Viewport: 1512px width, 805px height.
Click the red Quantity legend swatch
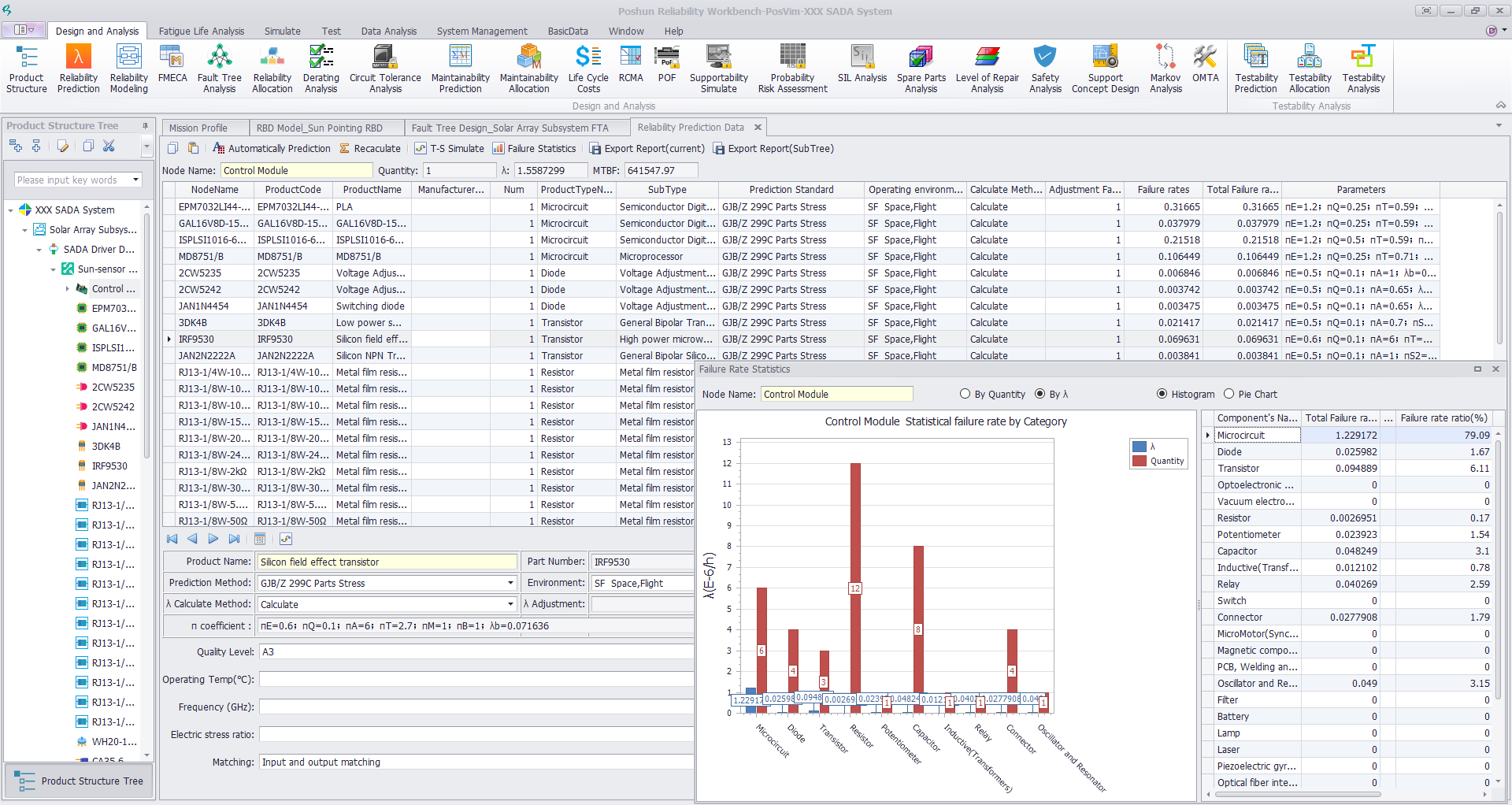point(1139,461)
